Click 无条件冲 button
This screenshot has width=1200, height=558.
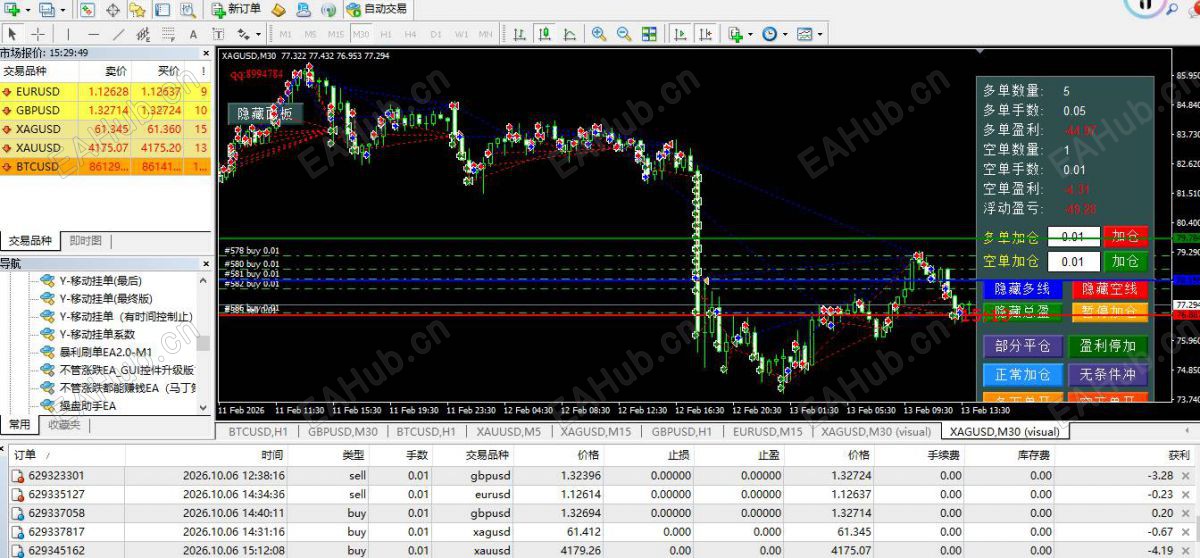[x=1108, y=375]
